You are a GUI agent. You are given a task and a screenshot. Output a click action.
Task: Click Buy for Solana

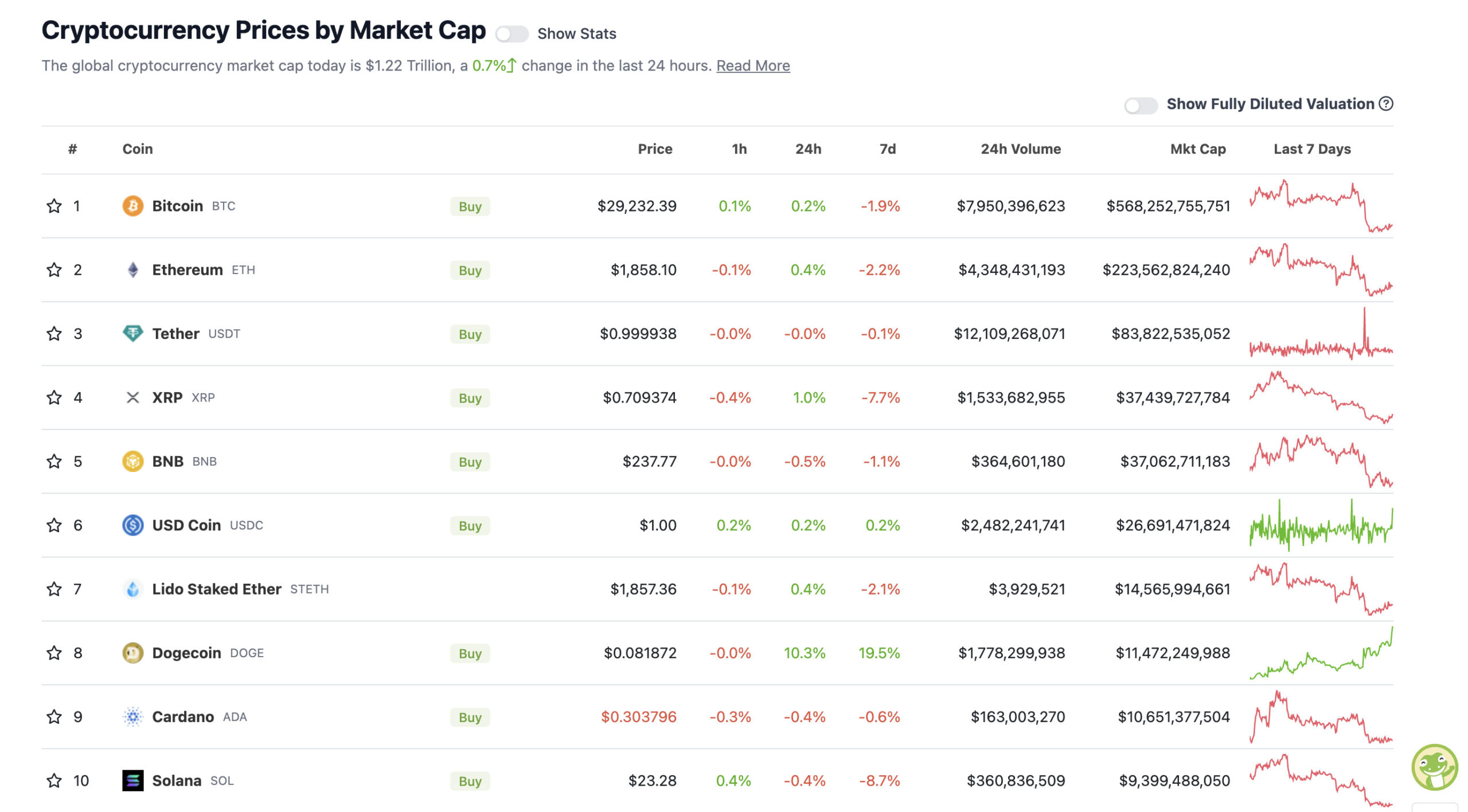(470, 781)
